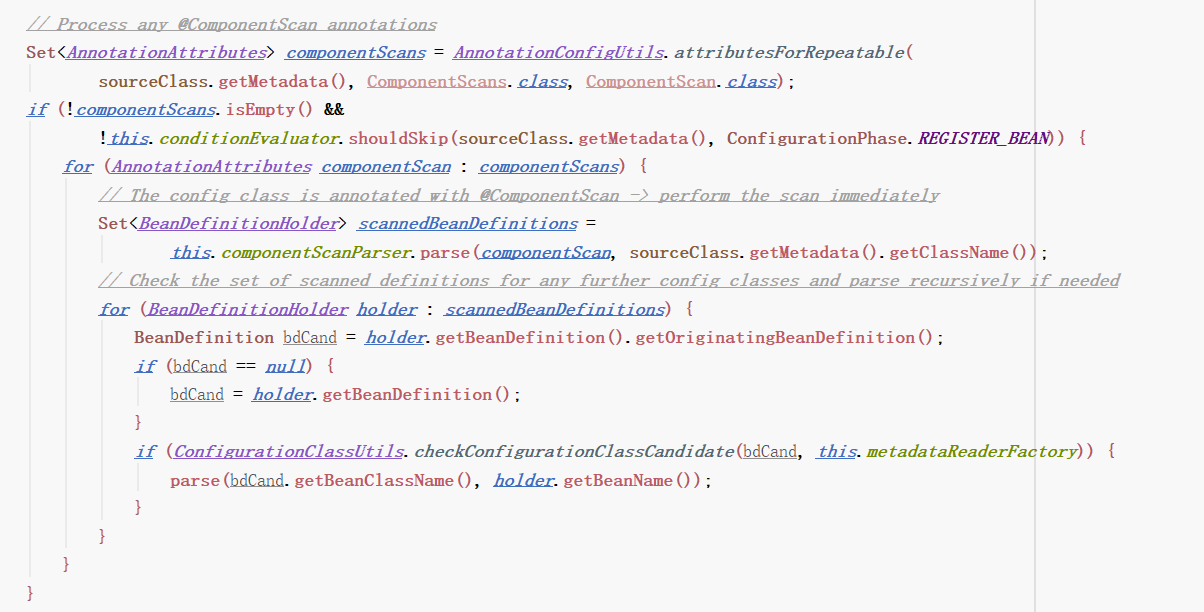1204x612 pixels.
Task: Click the "parse recursively if needed" comment line
Action: click(x=609, y=280)
